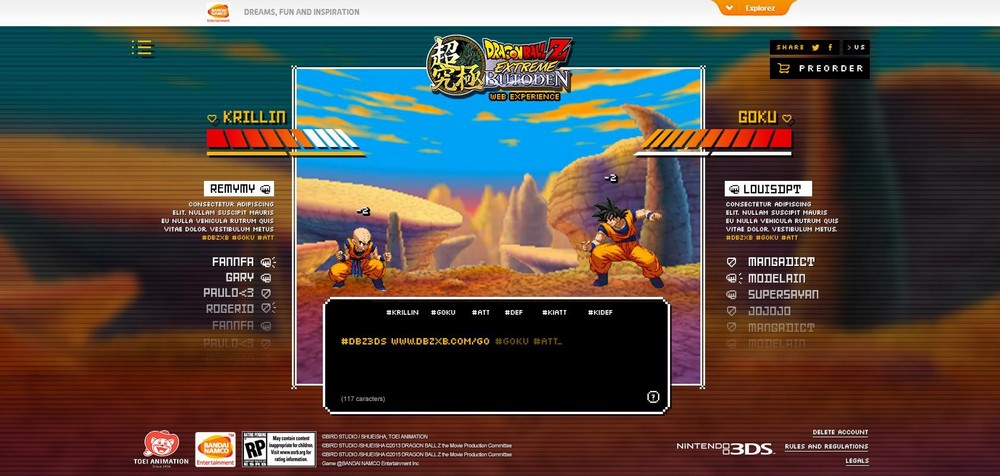This screenshot has width=1000, height=476.
Task: Open the question mark help icon
Action: tap(652, 397)
